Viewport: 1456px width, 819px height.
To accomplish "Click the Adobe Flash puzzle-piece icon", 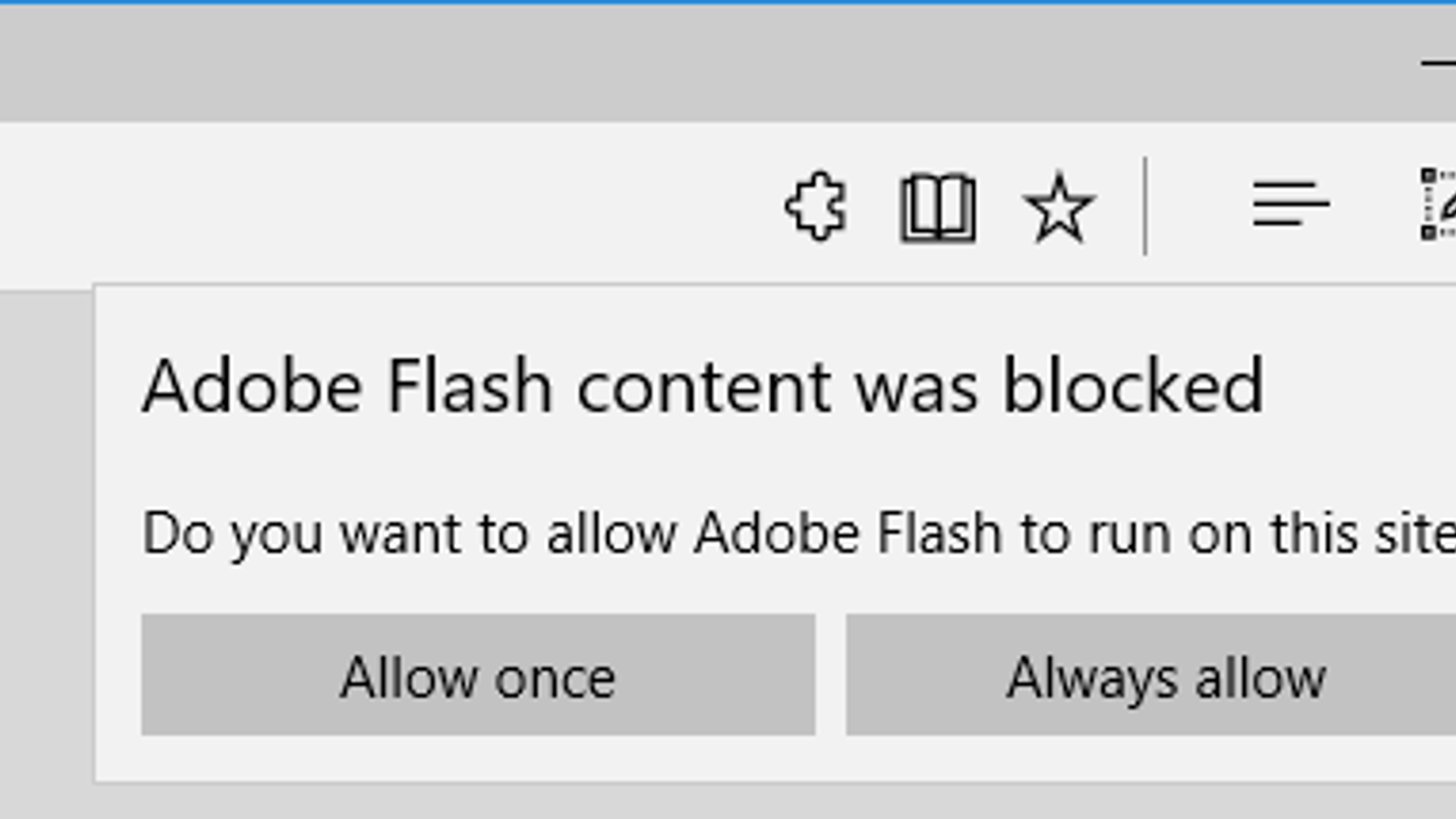I will [816, 207].
